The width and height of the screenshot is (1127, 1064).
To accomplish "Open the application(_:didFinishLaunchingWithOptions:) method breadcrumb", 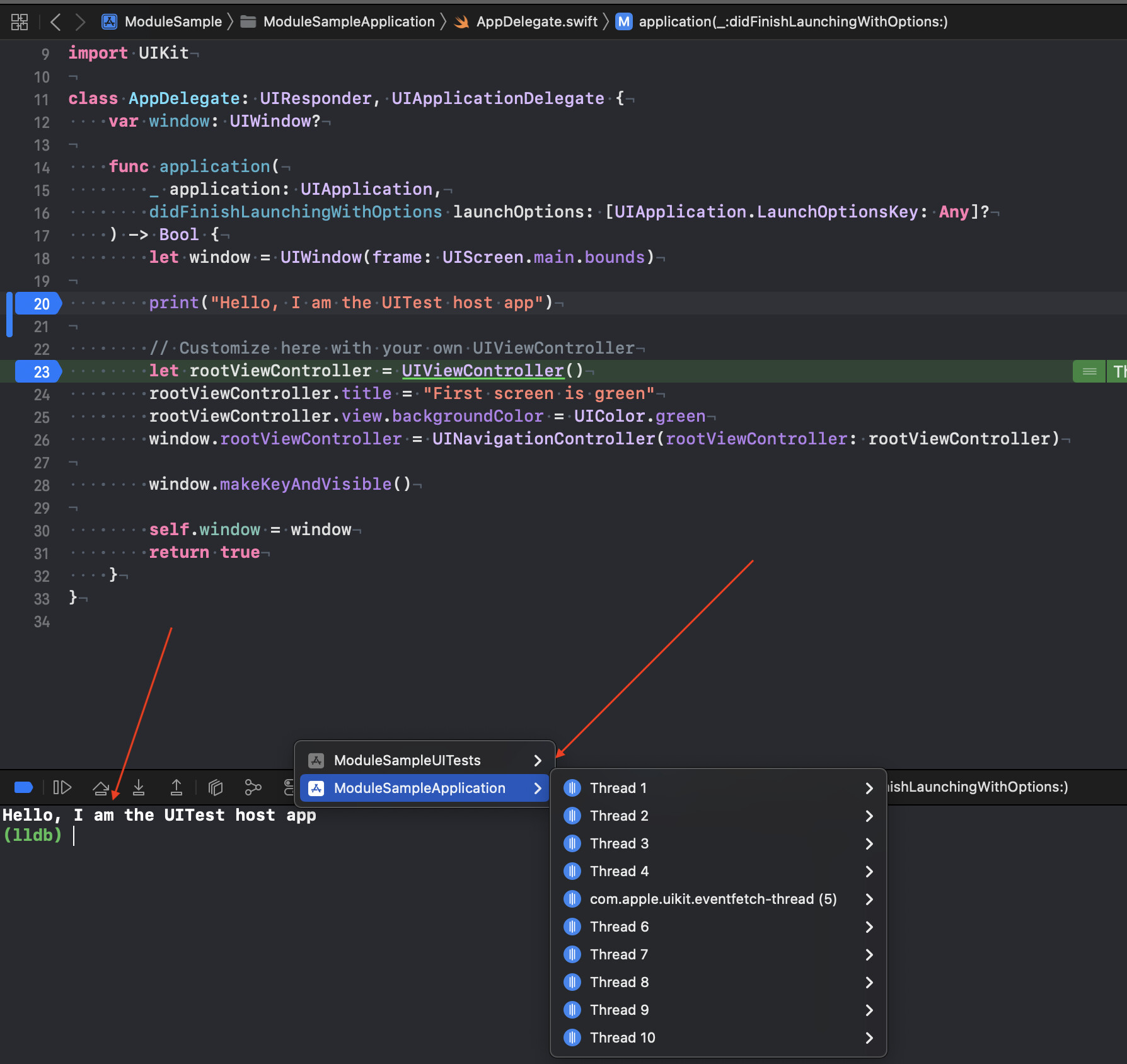I will tap(782, 22).
